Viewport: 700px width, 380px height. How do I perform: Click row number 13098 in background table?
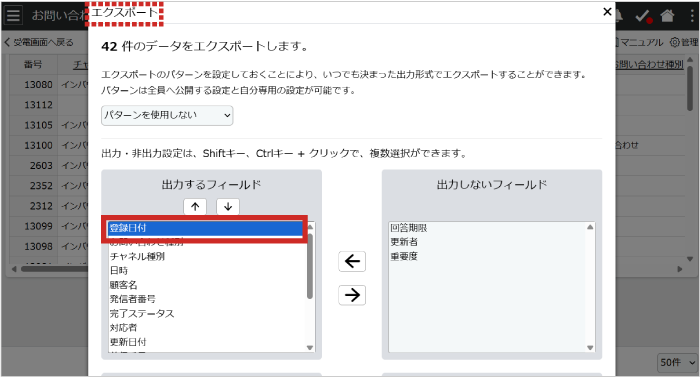point(38,246)
